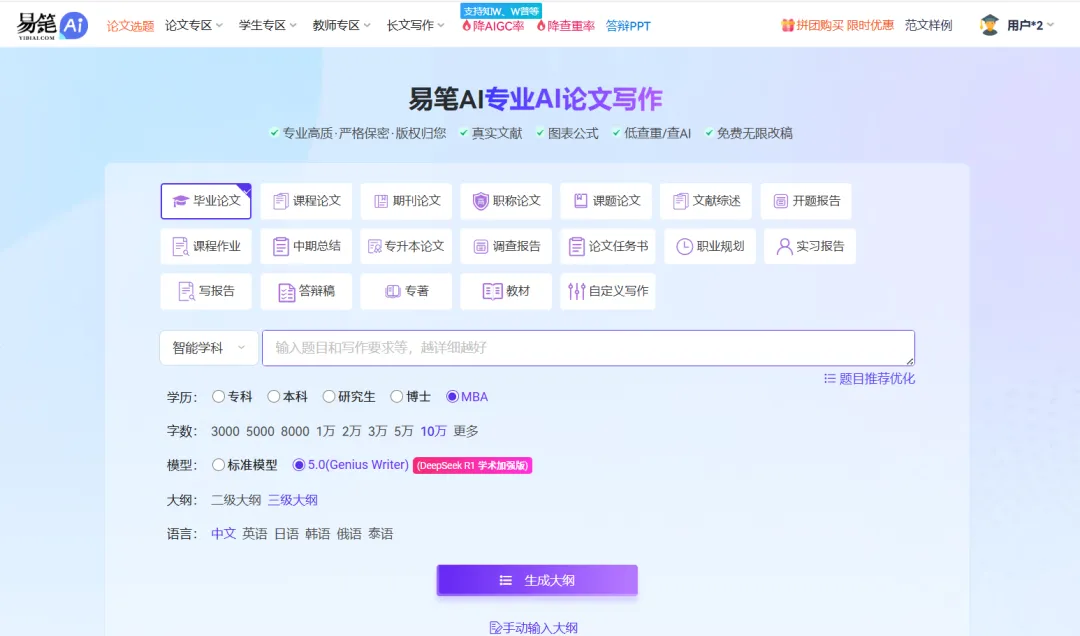Screen dimensions: 1080x636
Task: Choose the 标准模型 radio option
Action: coord(218,465)
